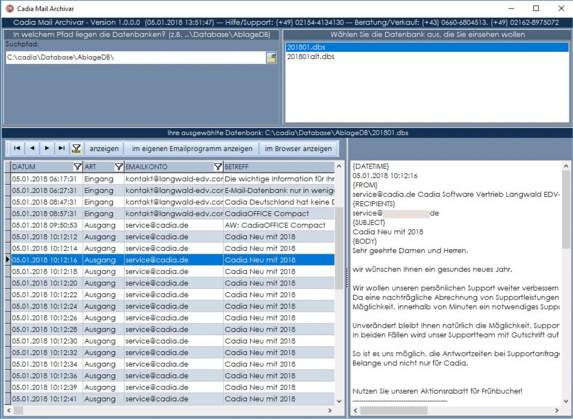Select row with subject CadiaOFFICE Compact at 08:57:31
The width and height of the screenshot is (573, 419).
(172, 214)
